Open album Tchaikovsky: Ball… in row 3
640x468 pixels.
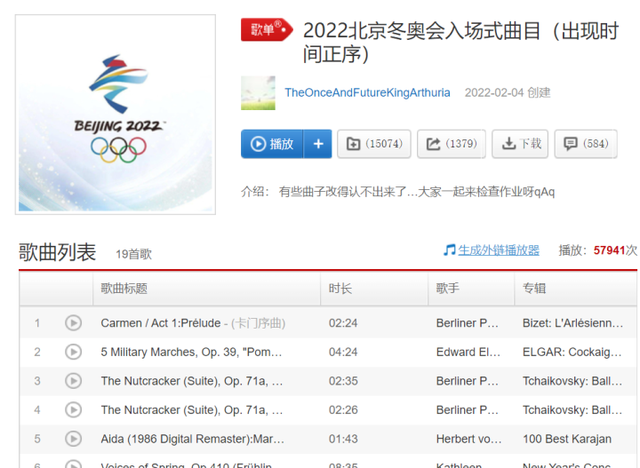coord(572,381)
